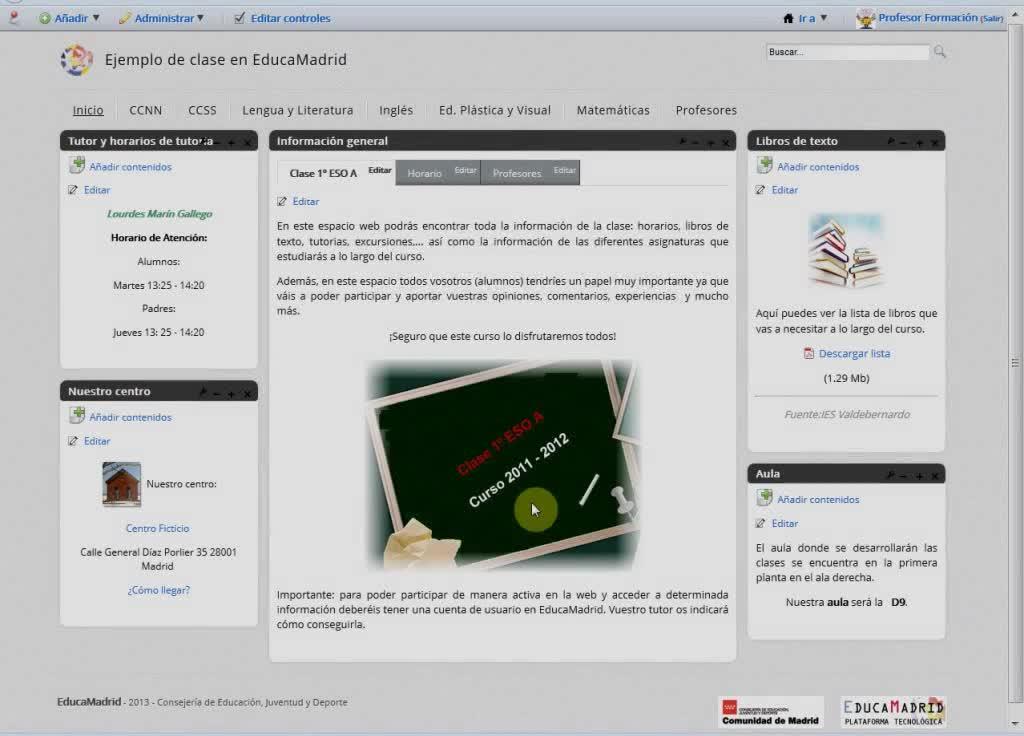Click Editar label on the Horario tab
Viewport: 1024px width, 736px height.
tap(466, 170)
